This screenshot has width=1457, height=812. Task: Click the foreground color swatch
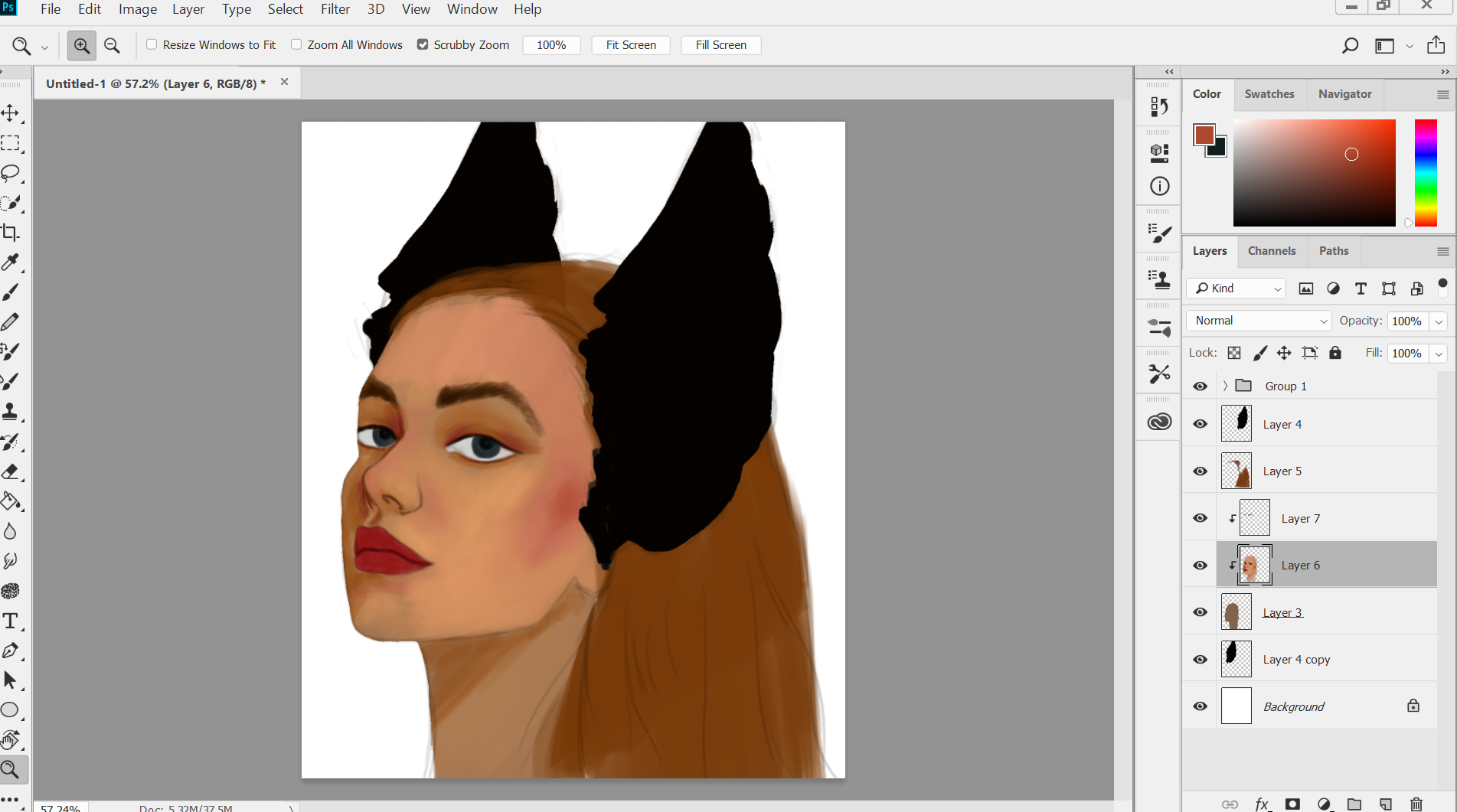tap(1203, 135)
